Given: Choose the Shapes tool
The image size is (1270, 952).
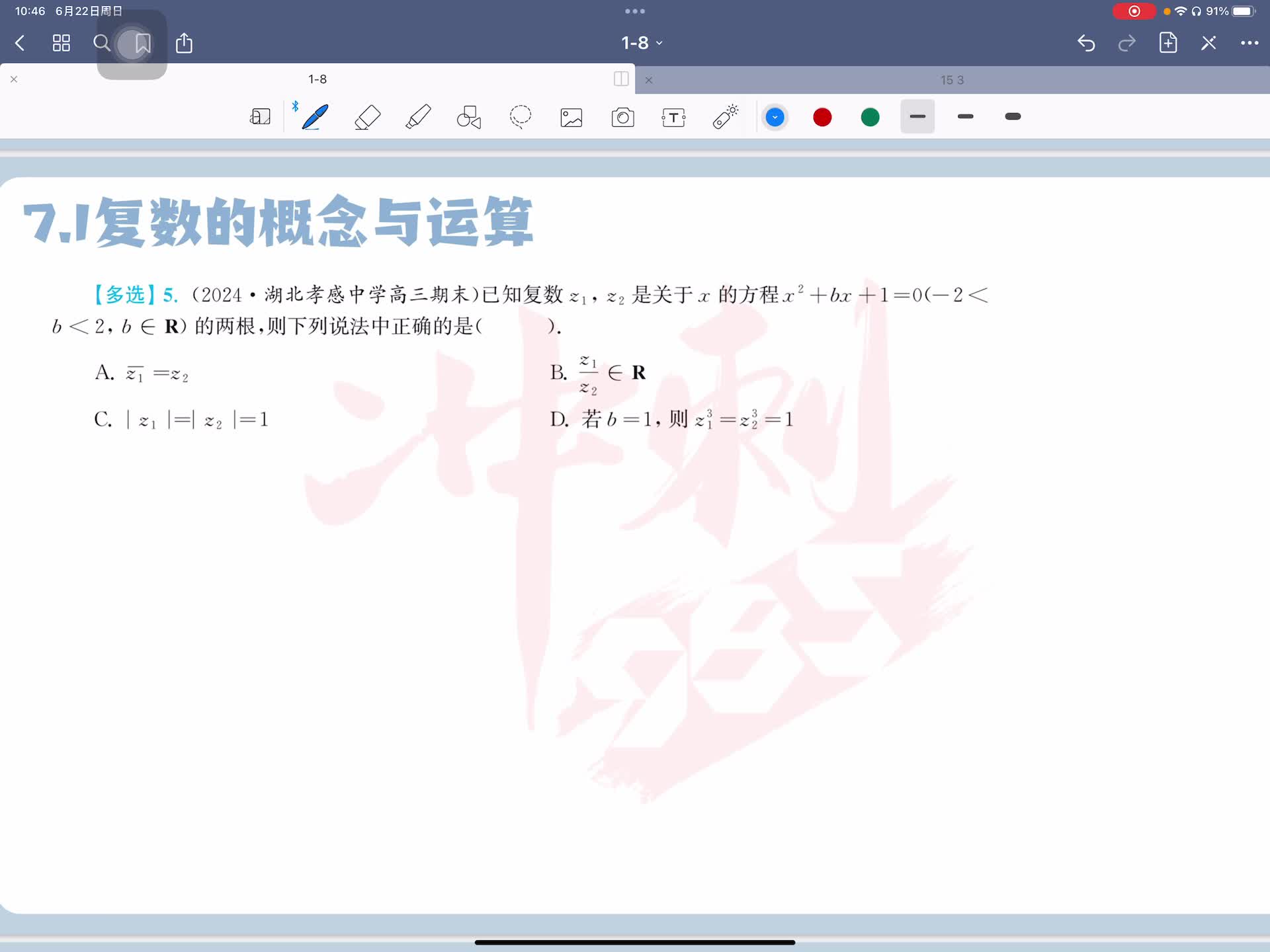Looking at the screenshot, I should point(469,117).
